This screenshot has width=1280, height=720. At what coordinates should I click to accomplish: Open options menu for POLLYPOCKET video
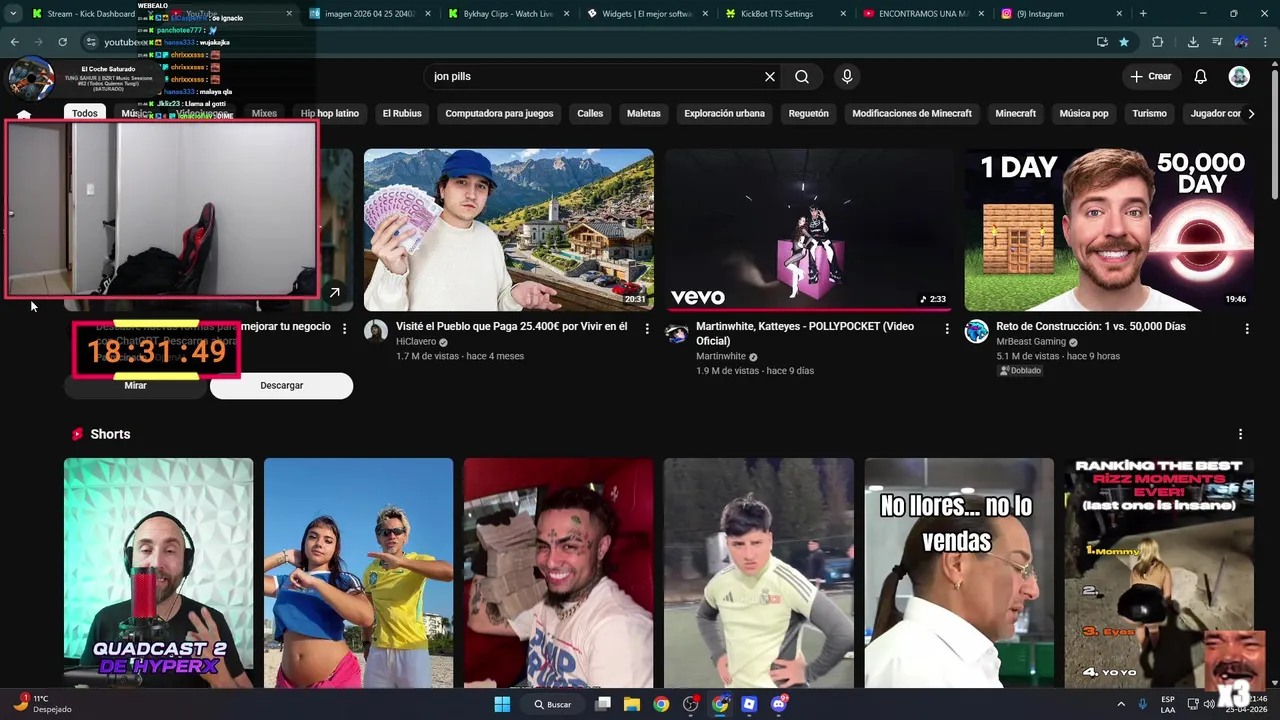pyautogui.click(x=947, y=329)
